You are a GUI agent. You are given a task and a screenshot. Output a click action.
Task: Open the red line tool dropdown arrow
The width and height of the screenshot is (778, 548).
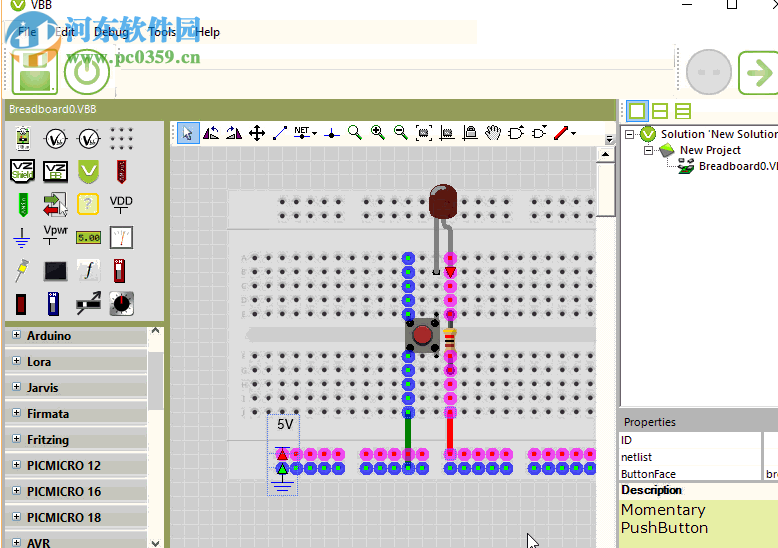(574, 134)
